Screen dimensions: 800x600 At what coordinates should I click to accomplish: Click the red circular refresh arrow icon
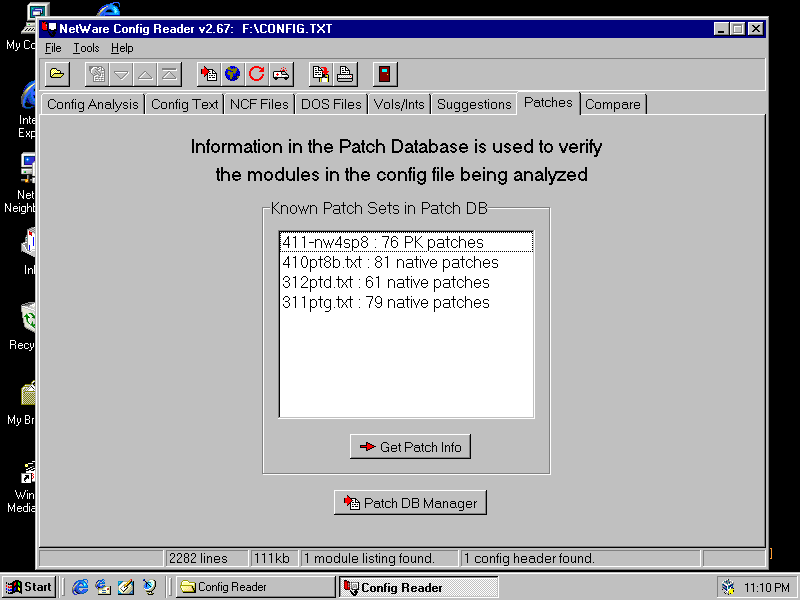[x=257, y=74]
